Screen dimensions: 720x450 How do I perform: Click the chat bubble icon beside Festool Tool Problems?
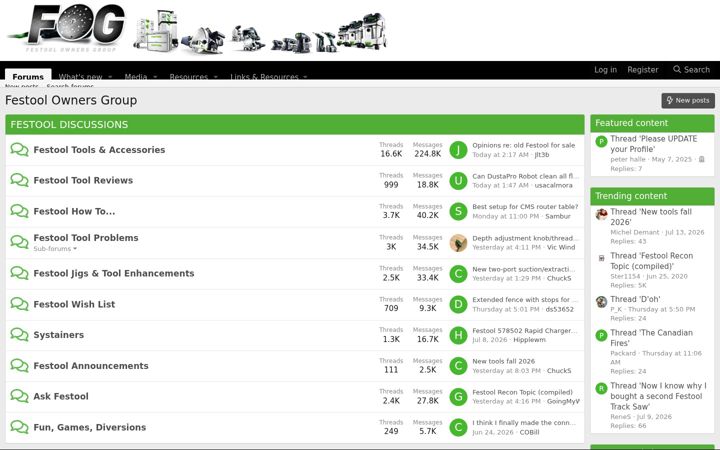[19, 242]
